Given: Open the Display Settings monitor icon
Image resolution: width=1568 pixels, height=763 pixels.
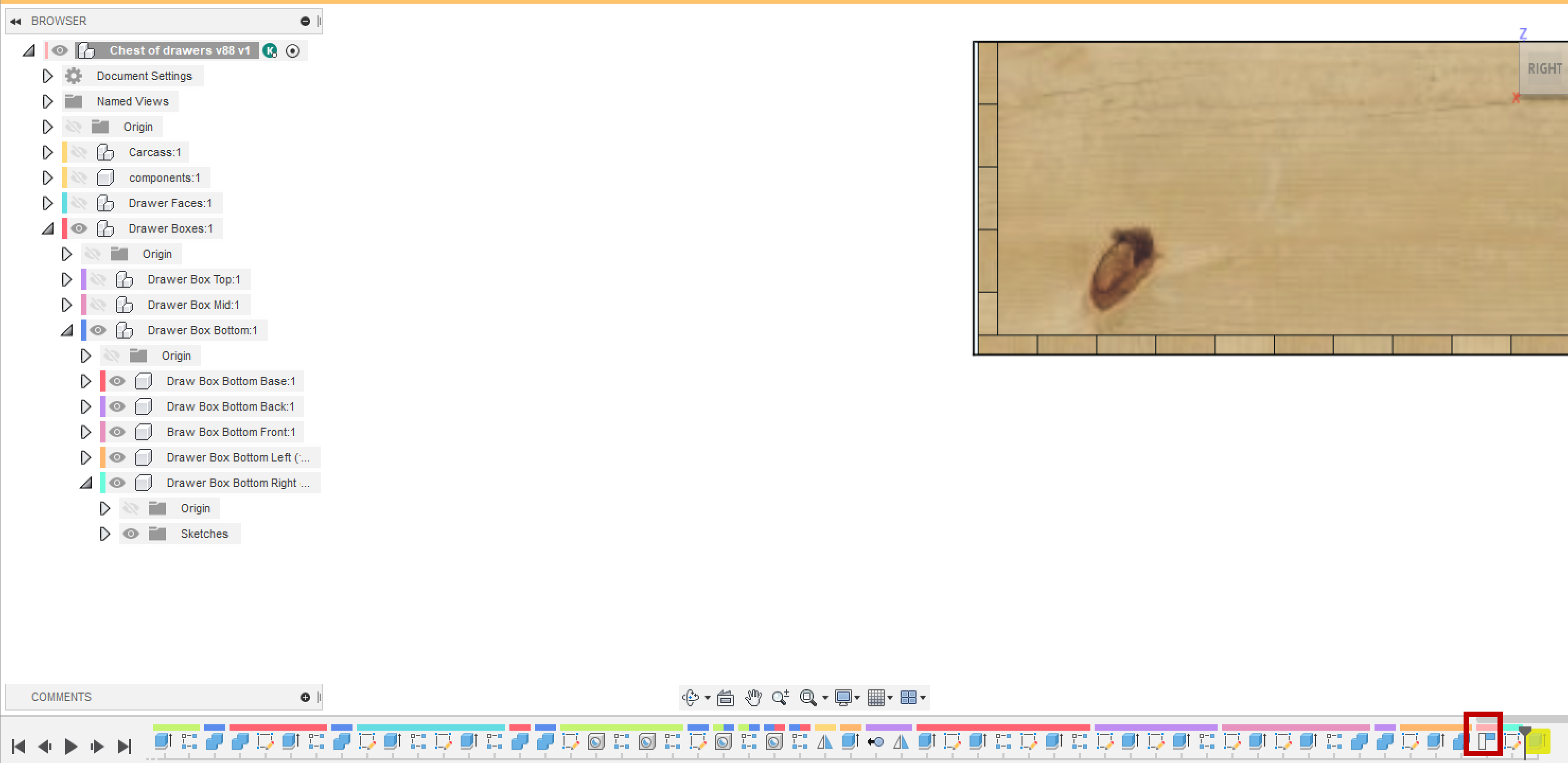Looking at the screenshot, I should [843, 697].
